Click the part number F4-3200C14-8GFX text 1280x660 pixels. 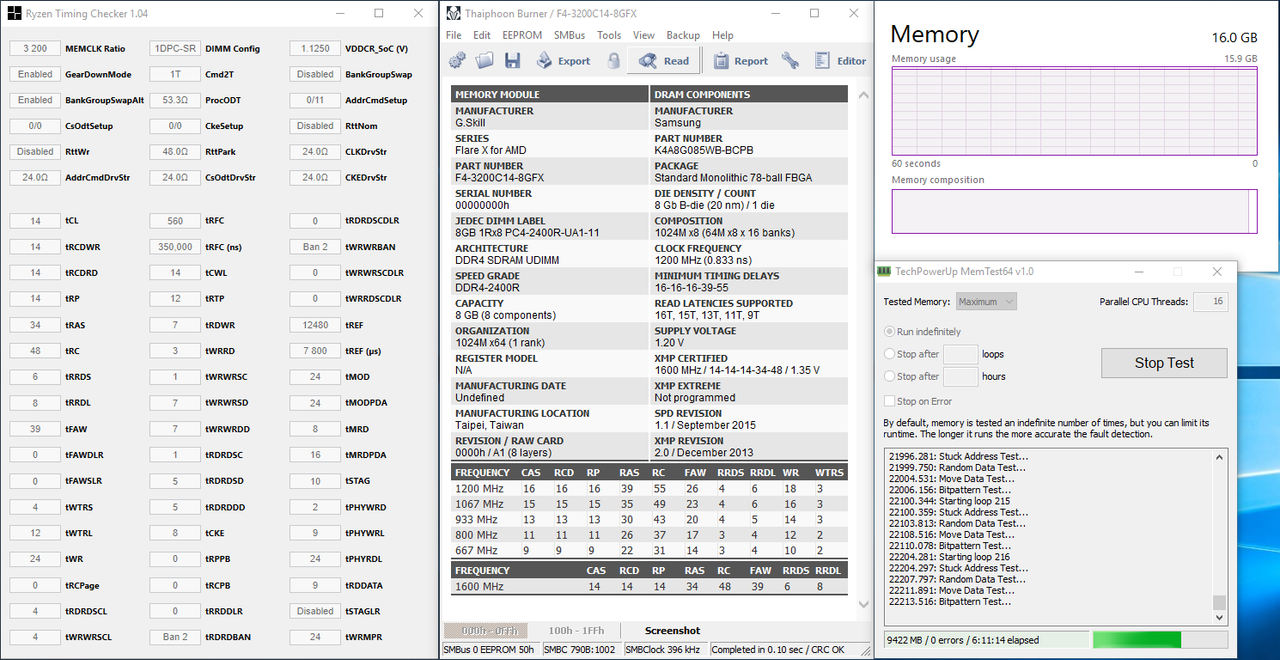[x=499, y=177]
